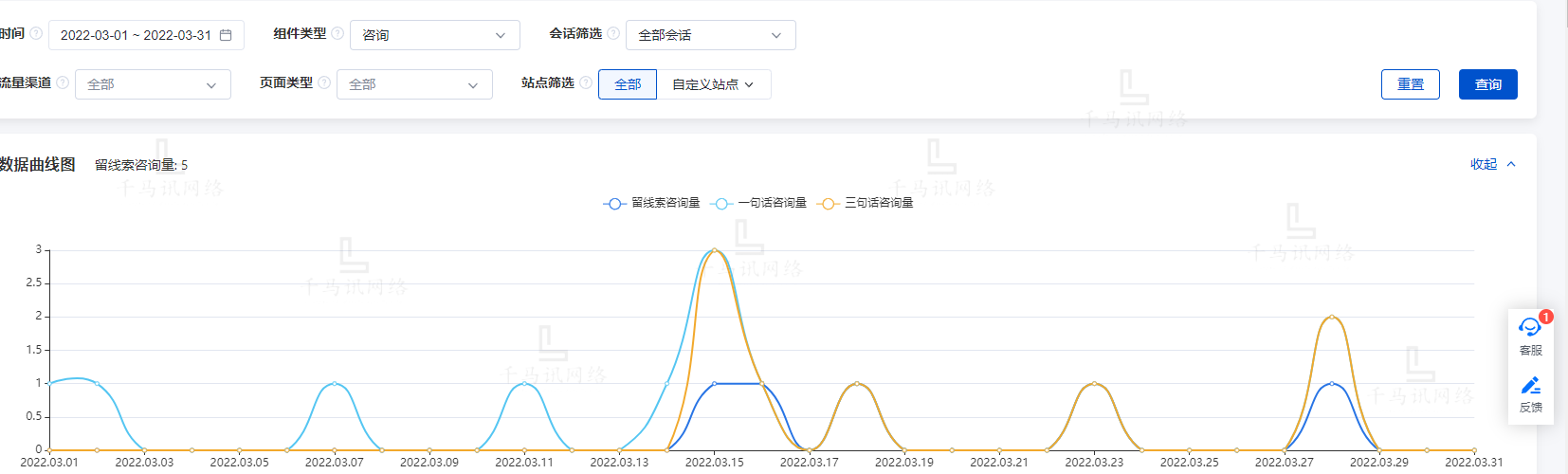Click the calendar icon in date range field
This screenshot has width=1568, height=474.
tap(226, 35)
